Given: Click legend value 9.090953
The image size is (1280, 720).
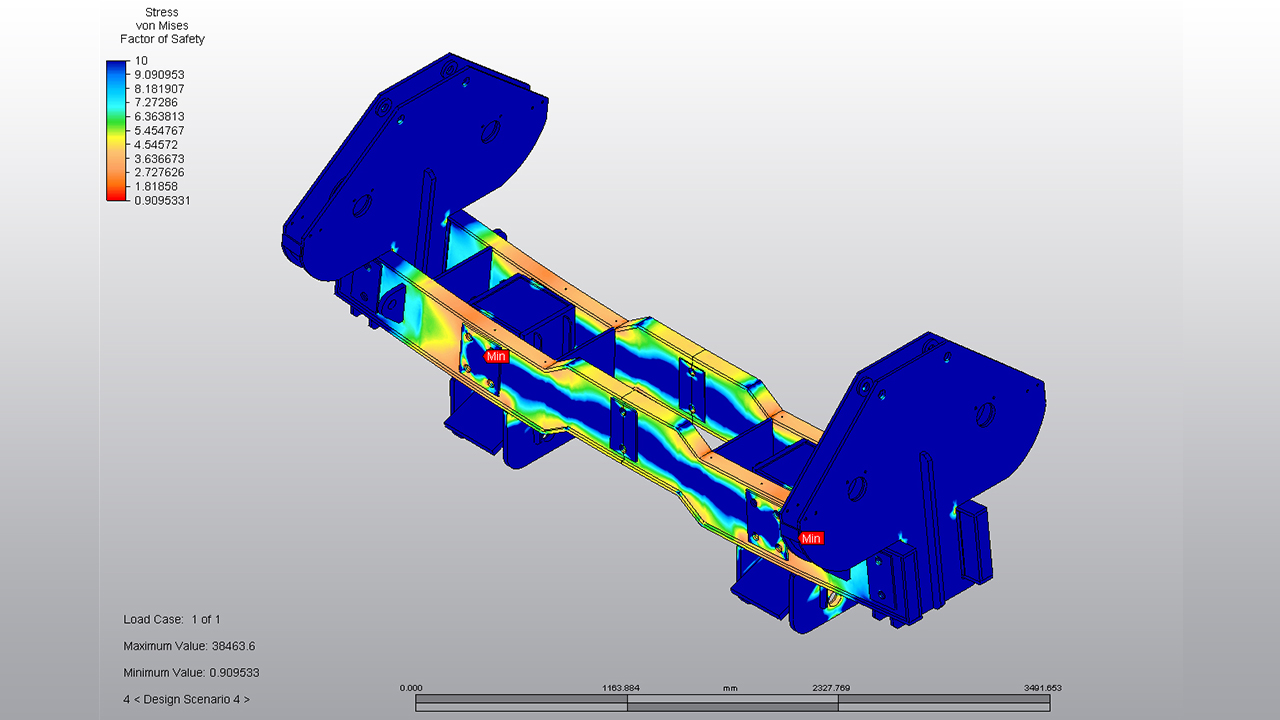Looking at the screenshot, I should pyautogui.click(x=160, y=74).
